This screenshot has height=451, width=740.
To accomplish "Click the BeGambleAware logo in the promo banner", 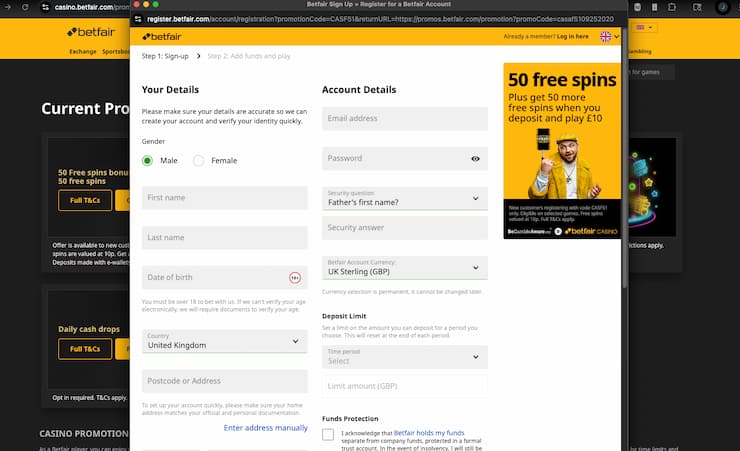I will tap(529, 231).
